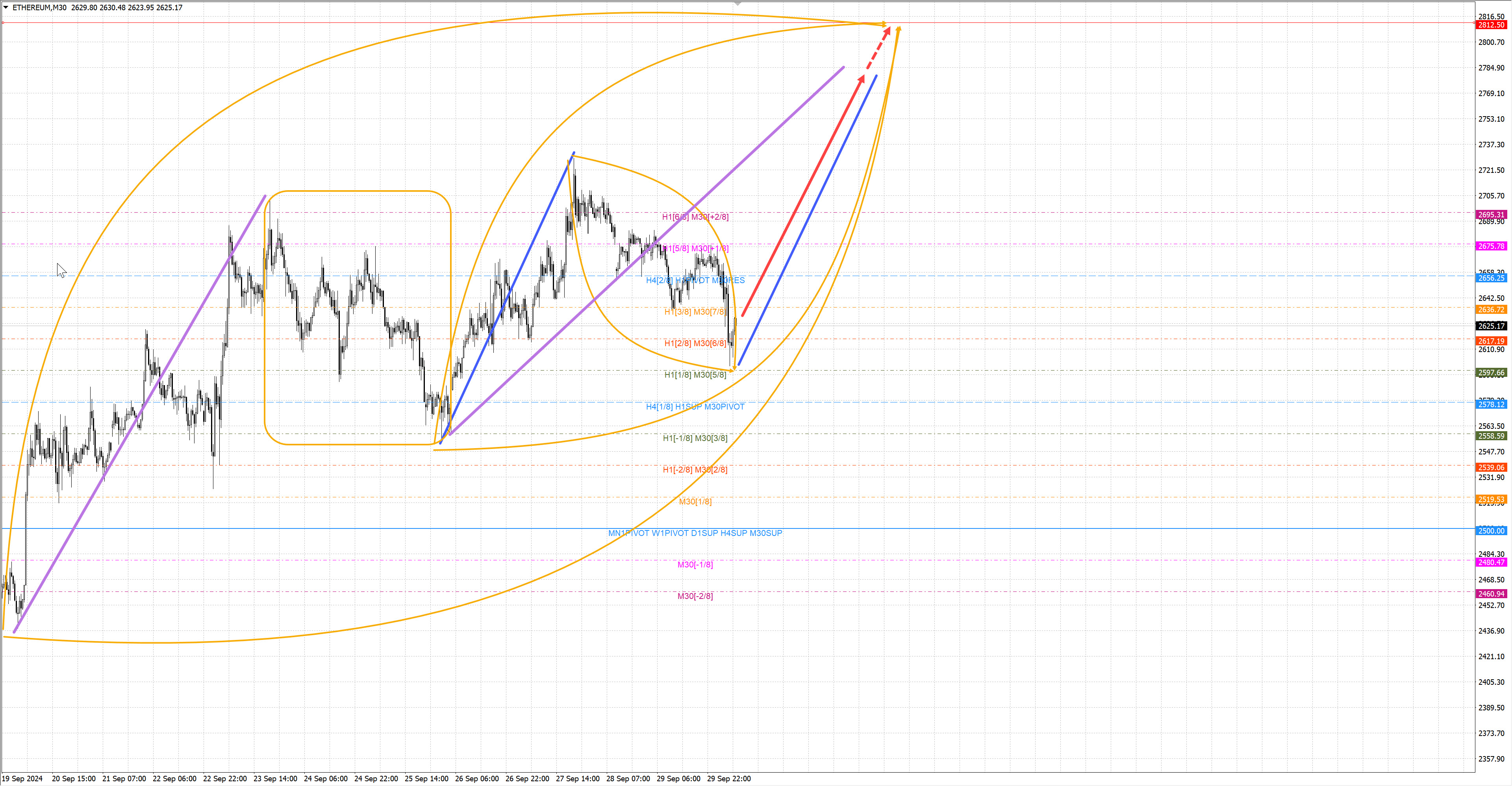Select the MN1PIVOT W1PIVOT D1SUP H4SUP M30SUP label
1512x786 pixels.
pos(695,533)
